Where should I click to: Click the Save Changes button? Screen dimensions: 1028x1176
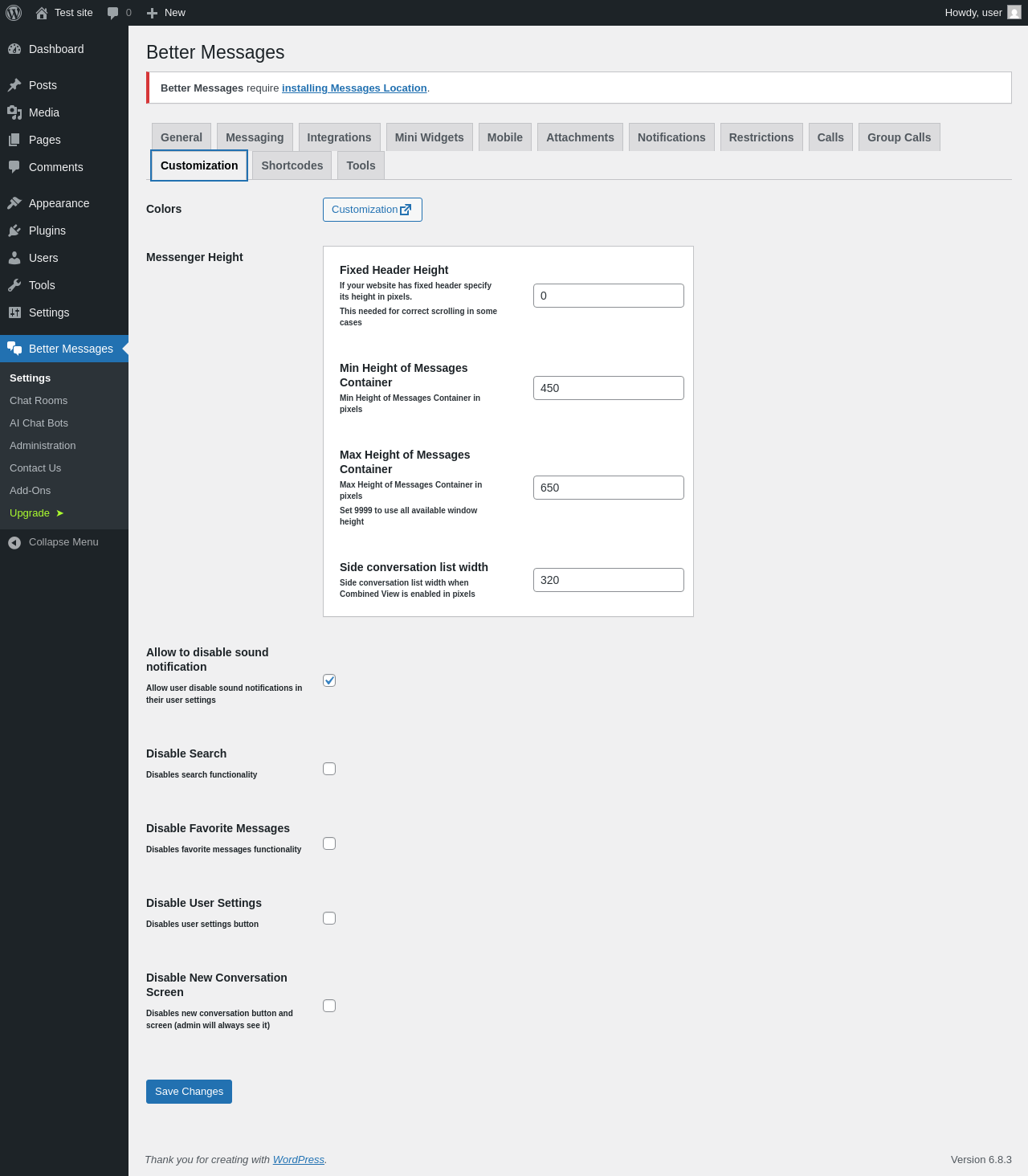click(x=189, y=1092)
